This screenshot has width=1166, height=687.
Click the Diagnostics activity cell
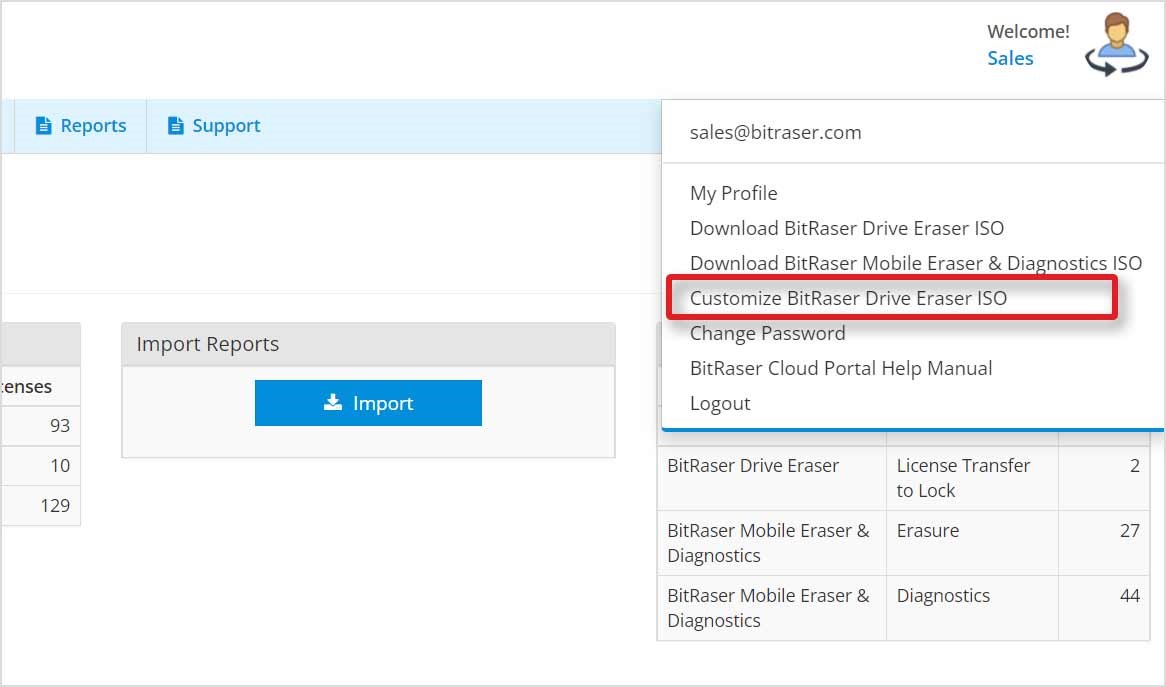pyautogui.click(x=972, y=608)
